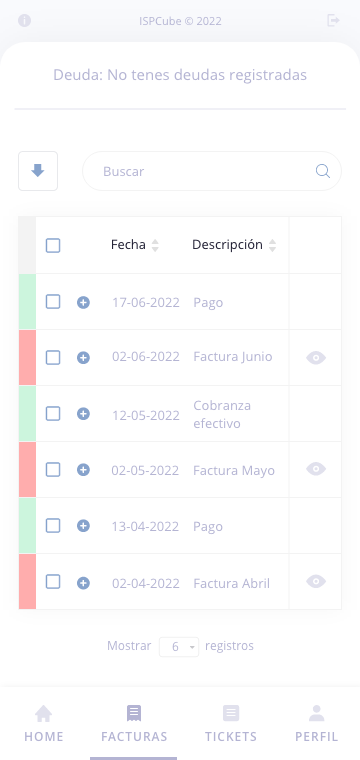
Task: Click the magnifier search icon
Action: pos(323,171)
